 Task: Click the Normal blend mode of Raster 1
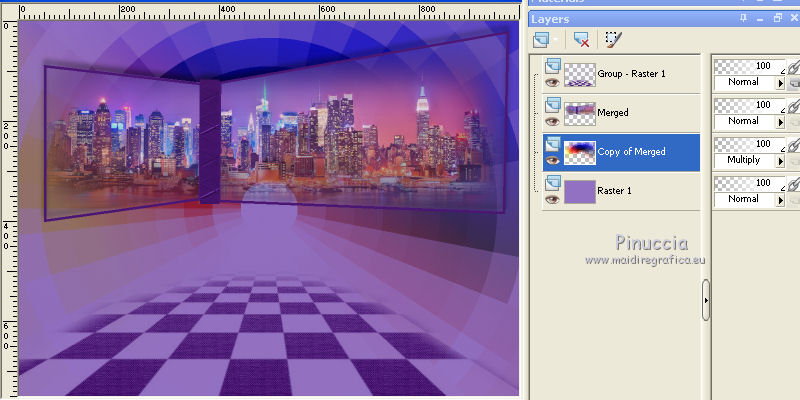(744, 199)
